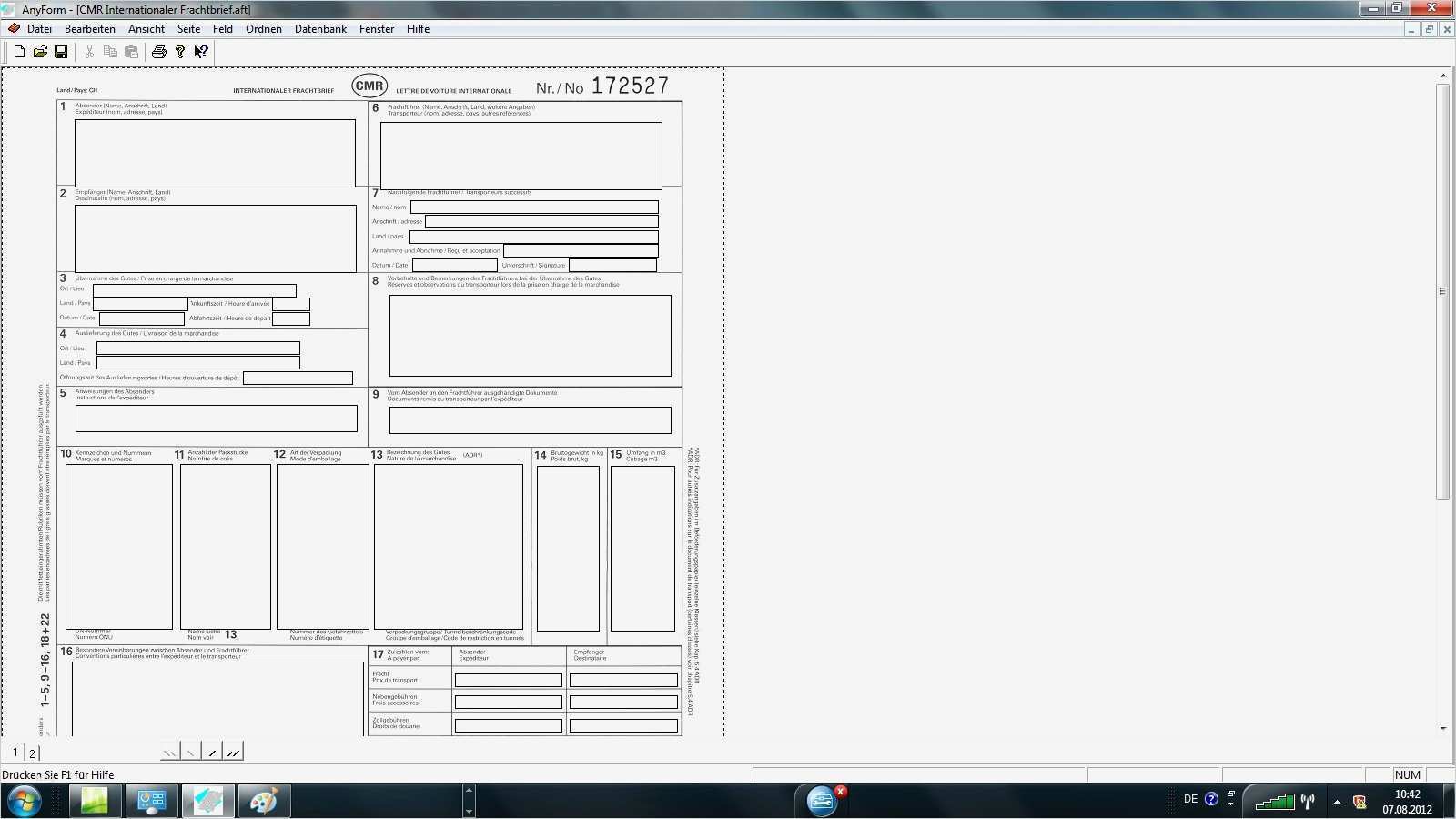Jump to last page with double forward arrow

[x=233, y=752]
